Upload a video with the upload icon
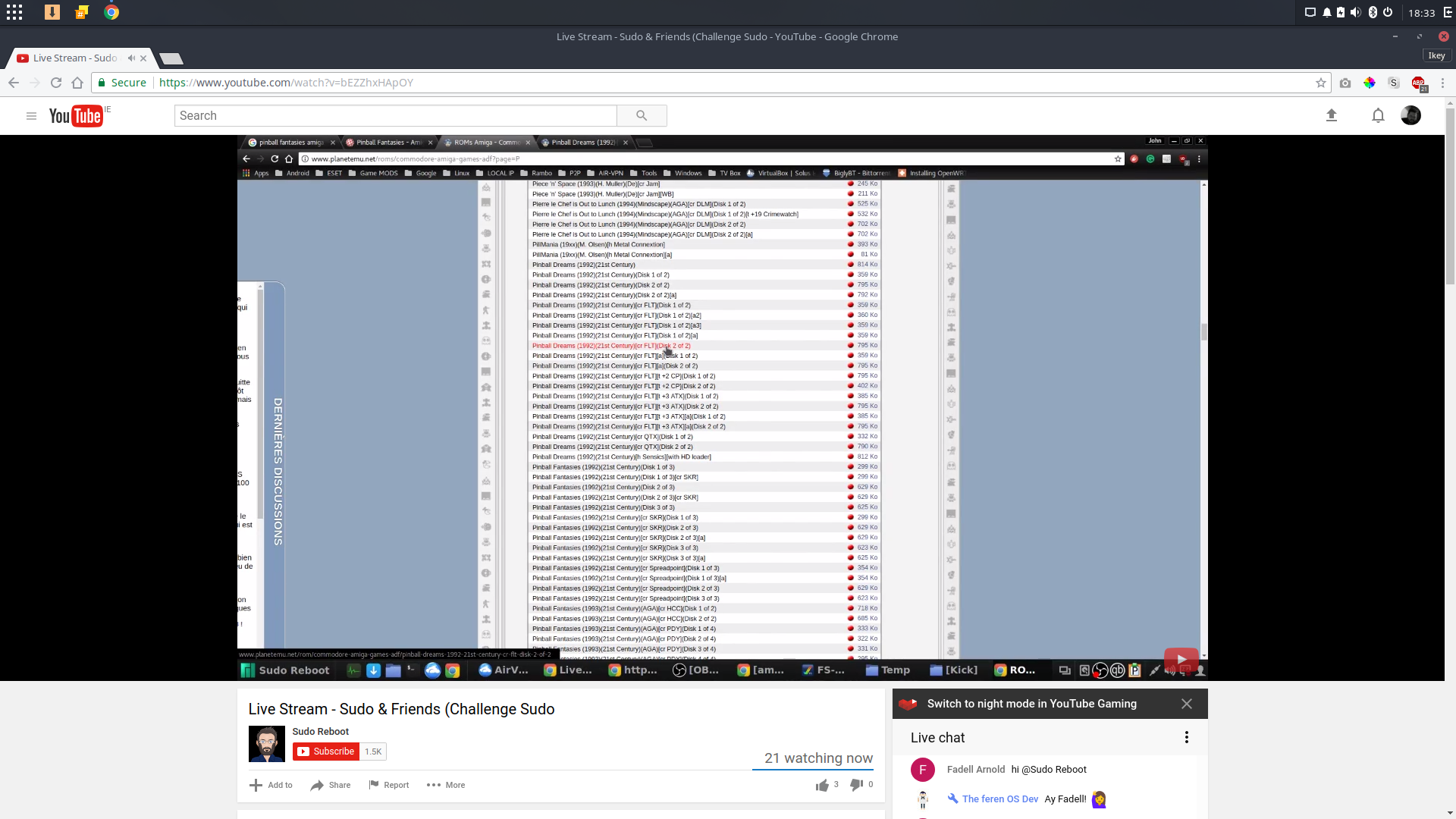Viewport: 1456px width, 819px height. click(x=1332, y=115)
